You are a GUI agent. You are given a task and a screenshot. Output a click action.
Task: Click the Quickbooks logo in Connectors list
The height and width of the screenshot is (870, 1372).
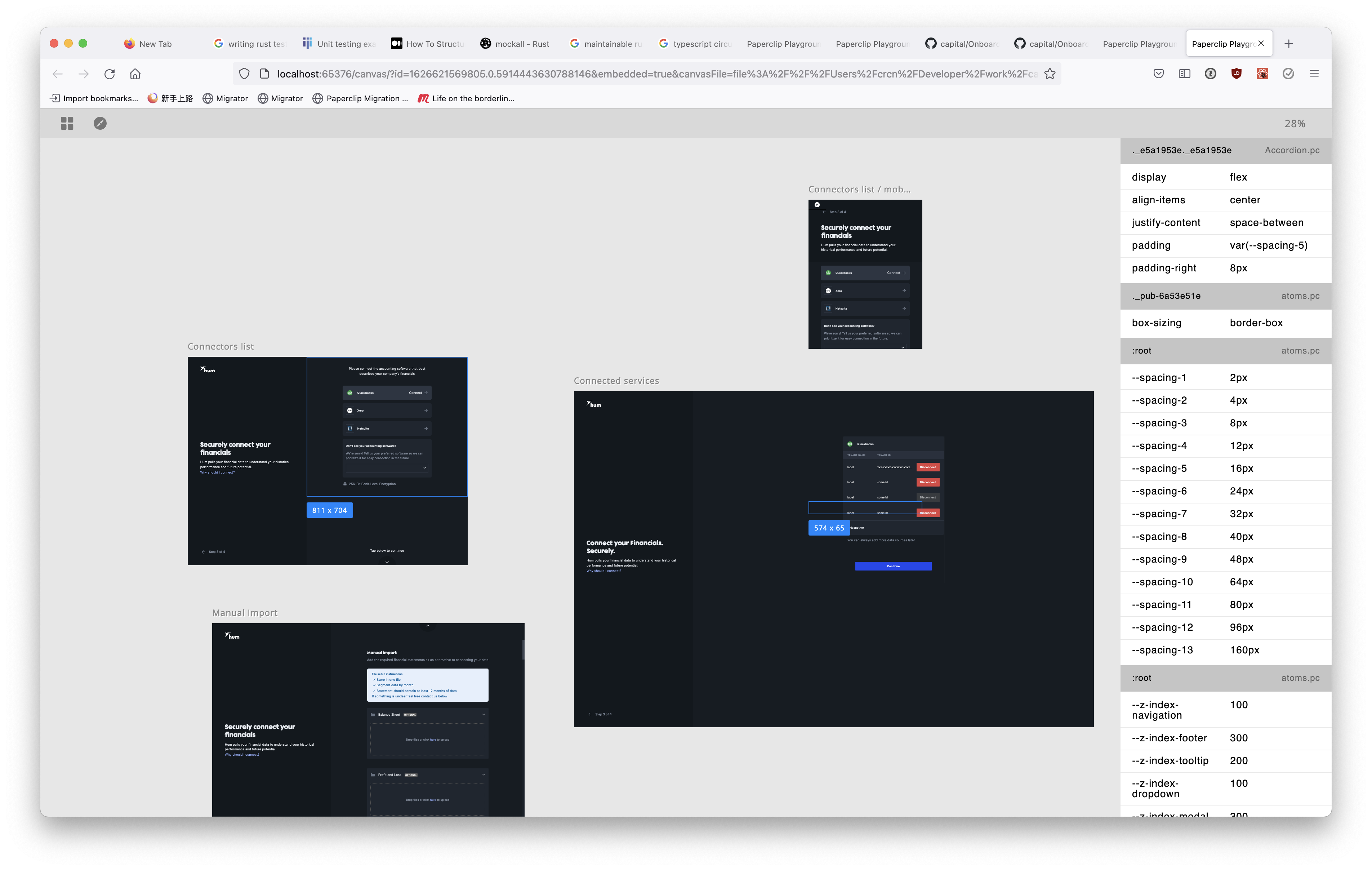350,392
